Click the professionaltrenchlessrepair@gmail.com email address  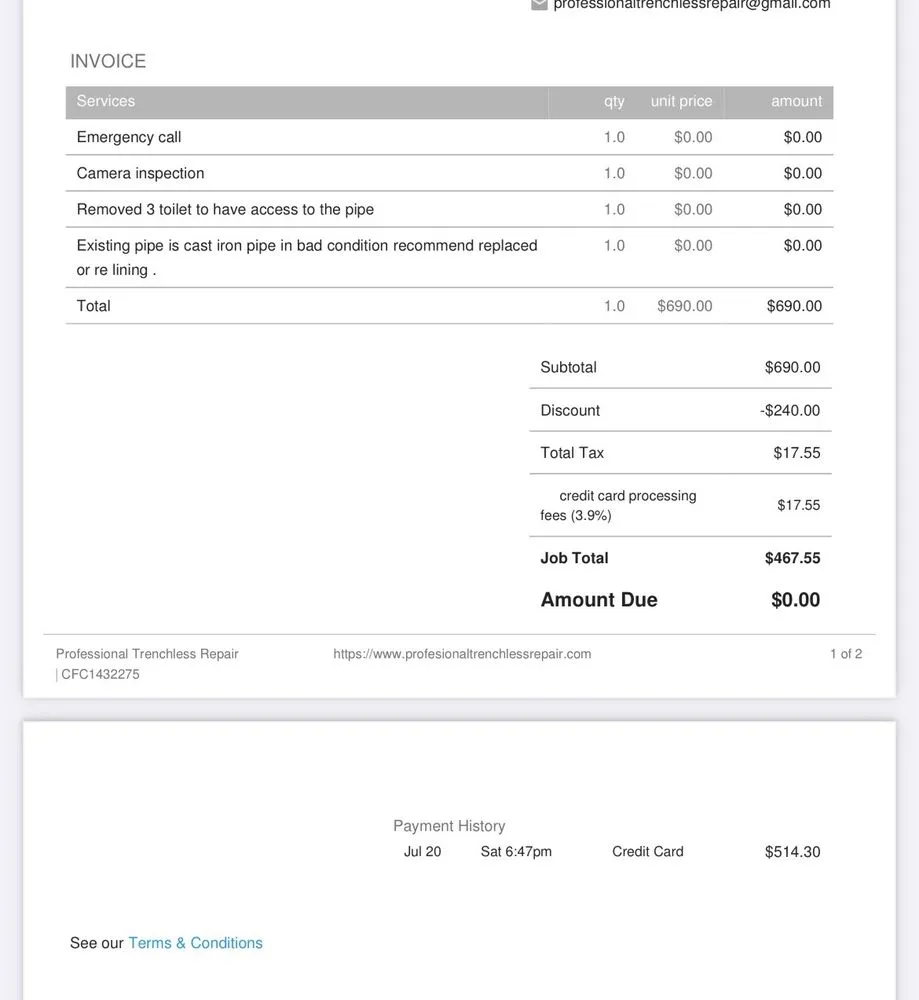(x=692, y=4)
